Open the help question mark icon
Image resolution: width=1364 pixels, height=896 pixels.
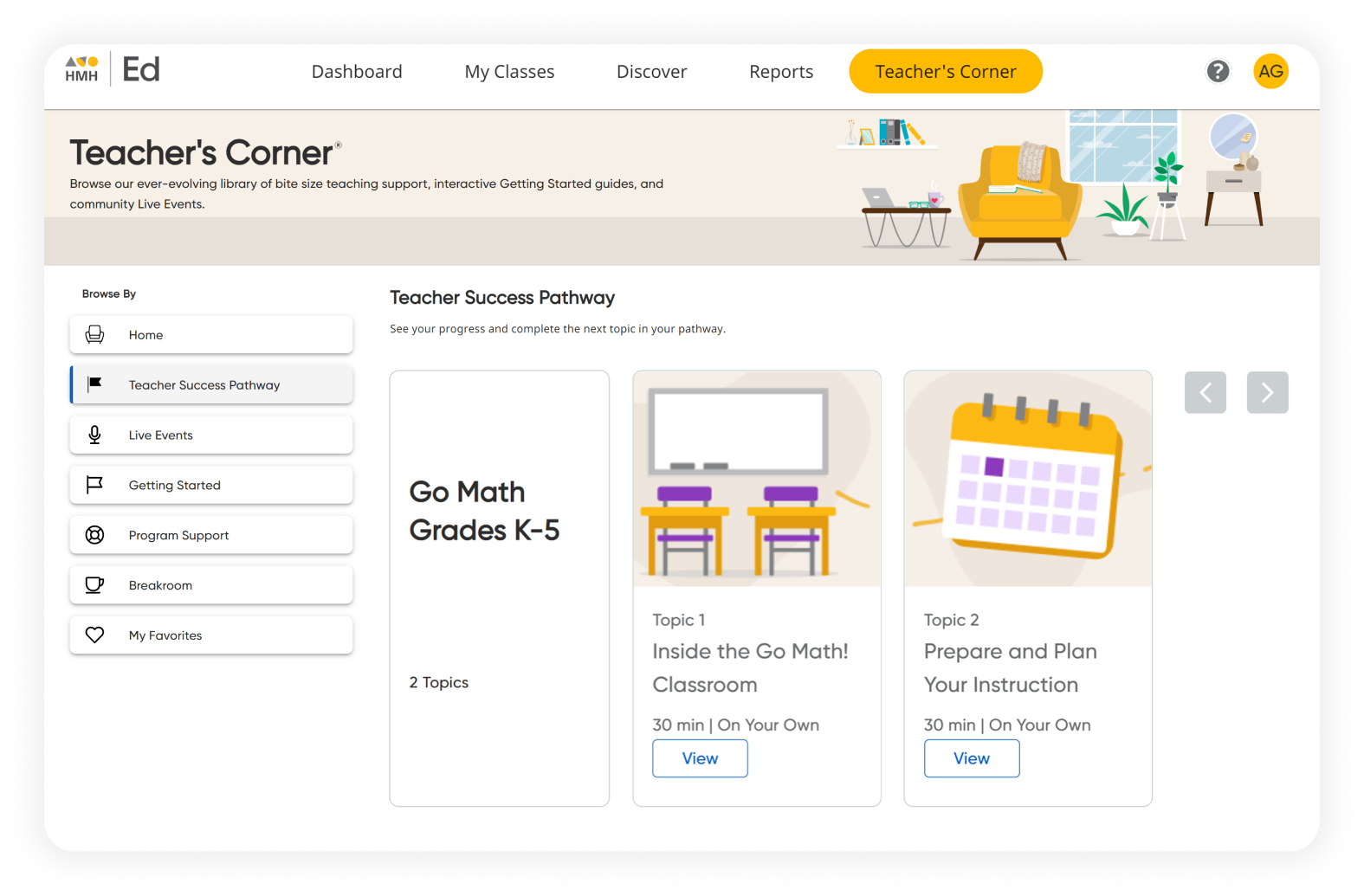[x=1218, y=71]
